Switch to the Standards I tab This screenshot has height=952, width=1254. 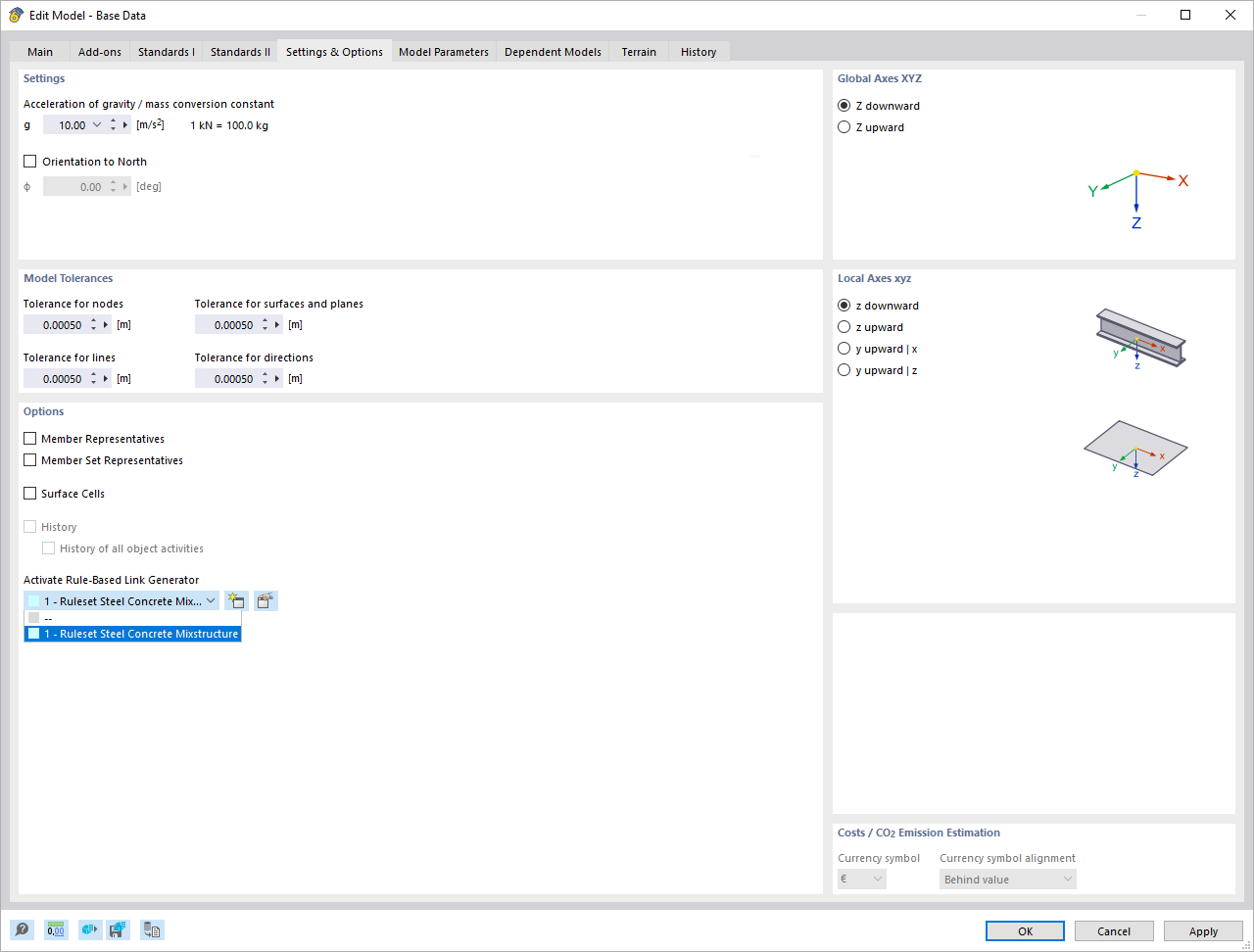[x=166, y=51]
